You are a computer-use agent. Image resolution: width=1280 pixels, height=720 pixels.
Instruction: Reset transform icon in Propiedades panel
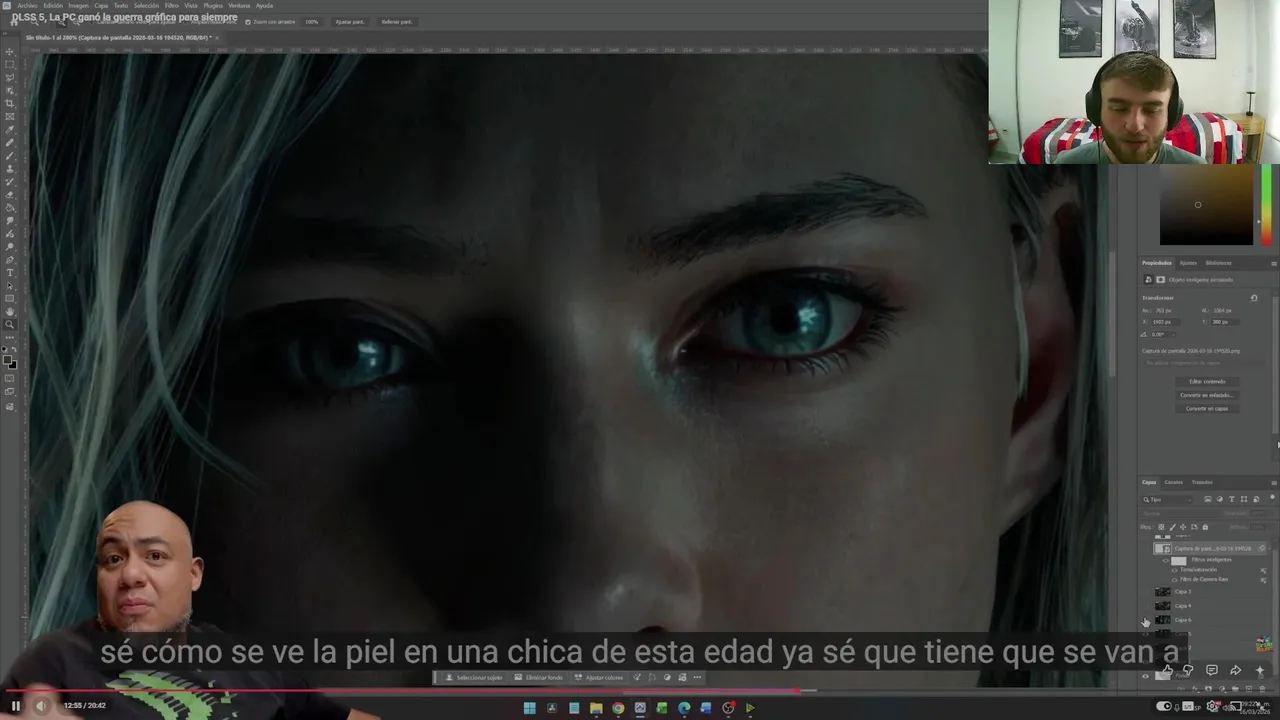click(x=1254, y=297)
